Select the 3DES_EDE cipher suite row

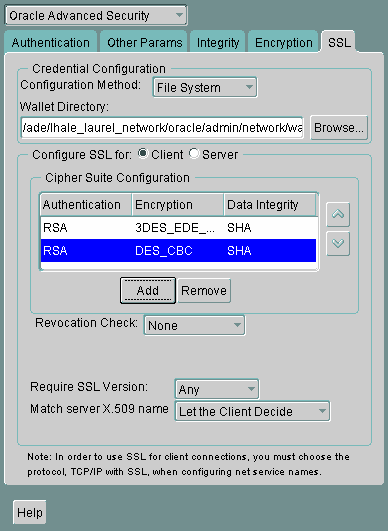pyautogui.click(x=178, y=228)
